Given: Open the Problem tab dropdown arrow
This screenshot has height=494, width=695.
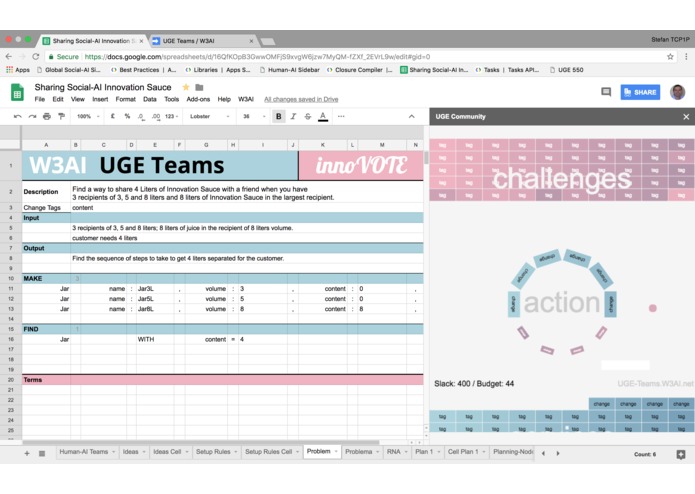Looking at the screenshot, I should click(x=336, y=452).
